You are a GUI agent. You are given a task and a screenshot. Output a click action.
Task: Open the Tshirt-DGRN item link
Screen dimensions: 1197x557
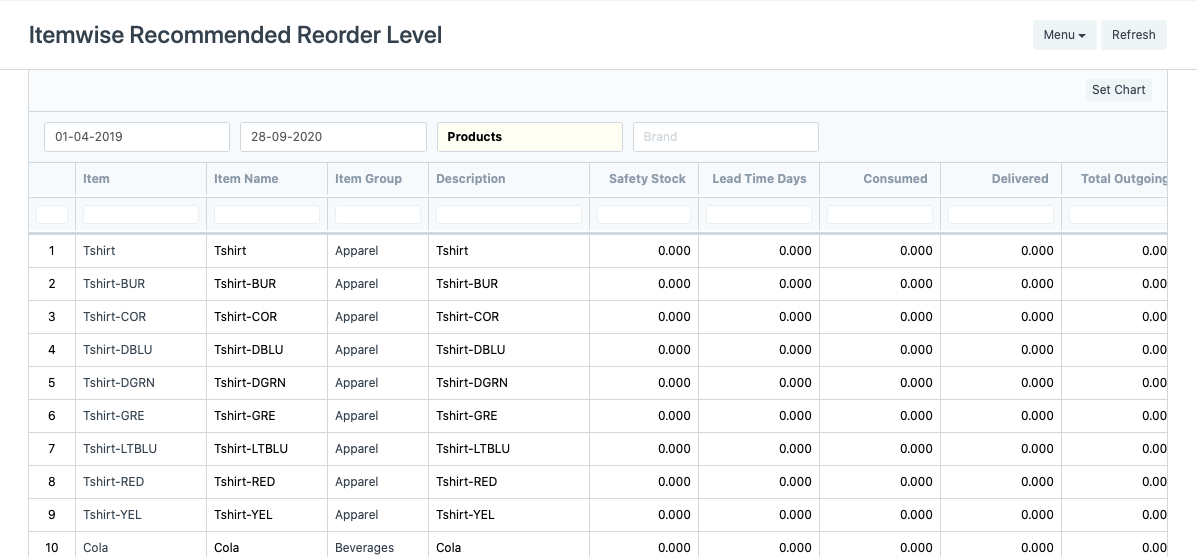coord(119,383)
